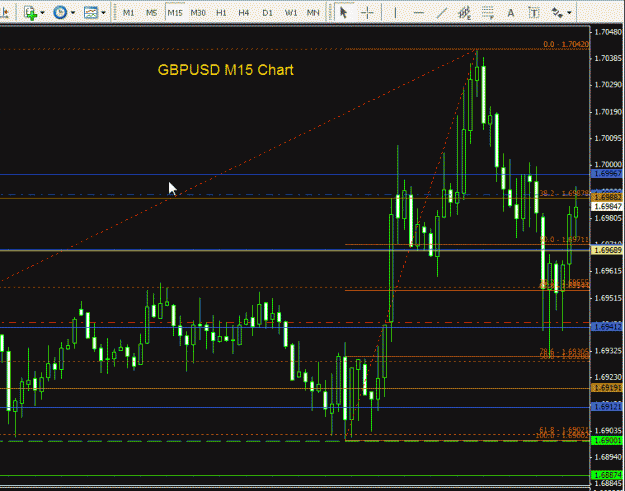Click the 1.69230 price scale value
The width and height of the screenshot is (625, 491).
coord(608,377)
